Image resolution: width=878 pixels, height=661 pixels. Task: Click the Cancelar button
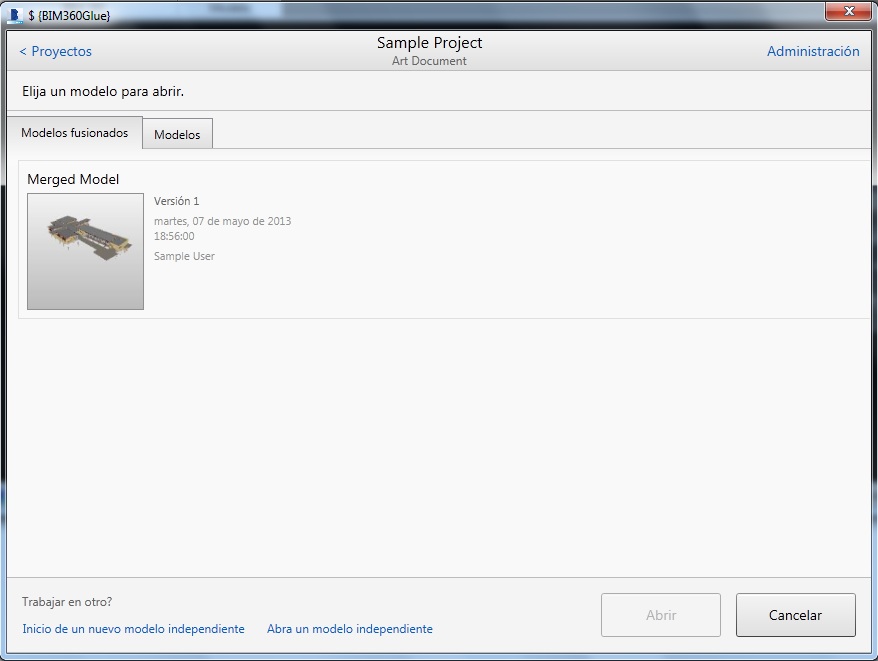[795, 615]
